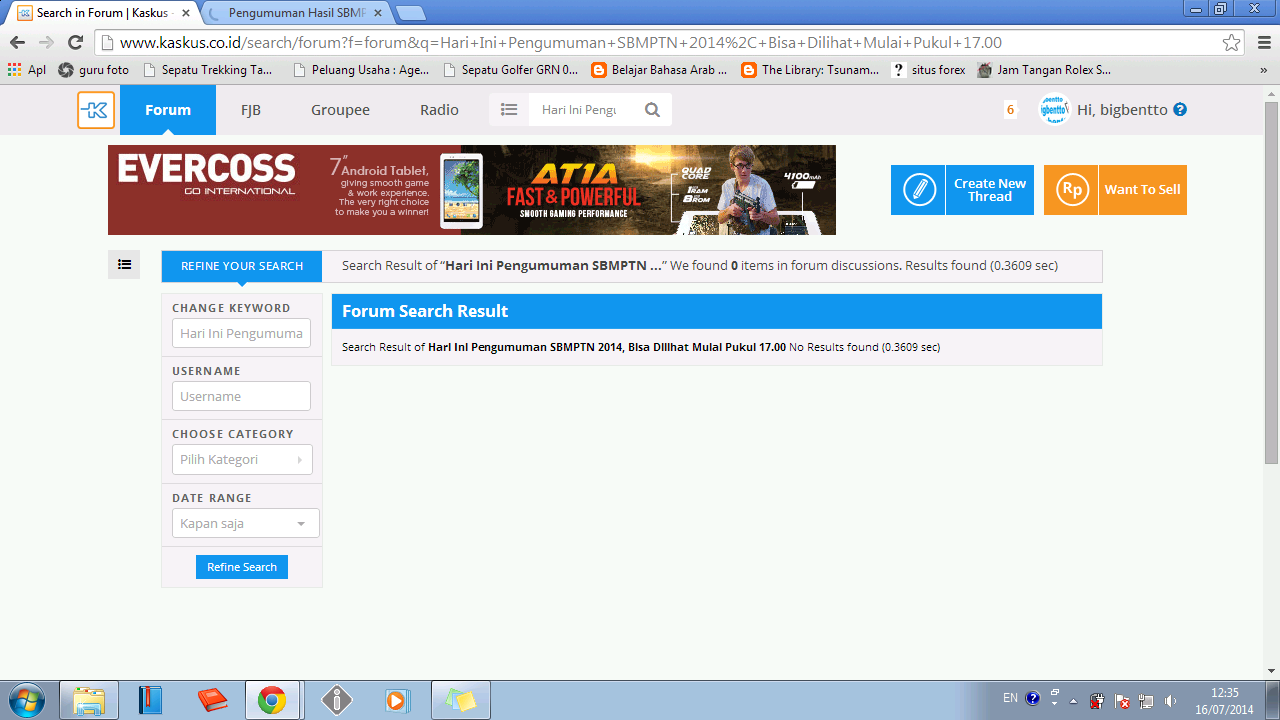
Task: Open the red book taskbar icon
Action: click(212, 700)
